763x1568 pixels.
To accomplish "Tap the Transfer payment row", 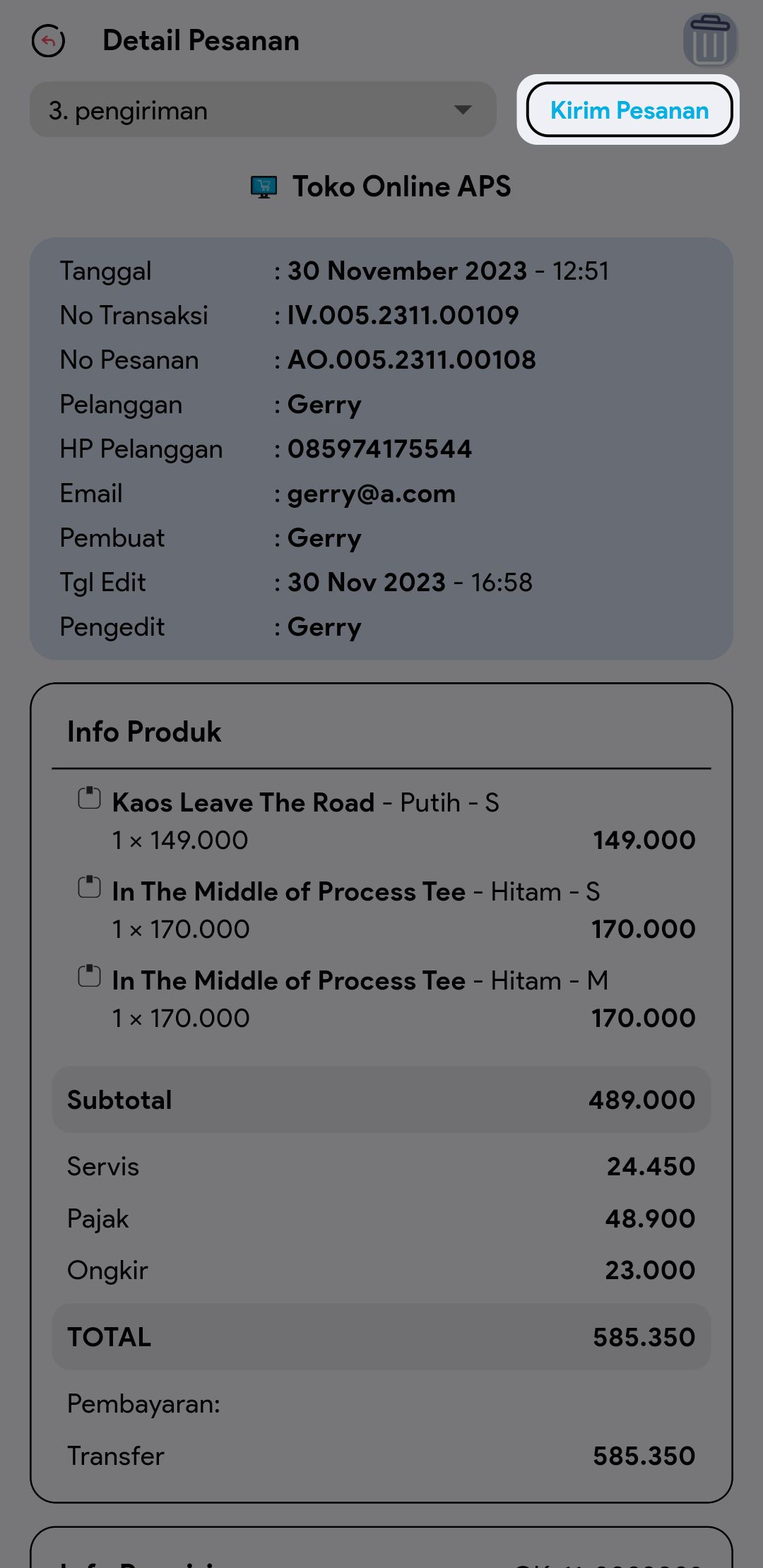I will 381,1456.
